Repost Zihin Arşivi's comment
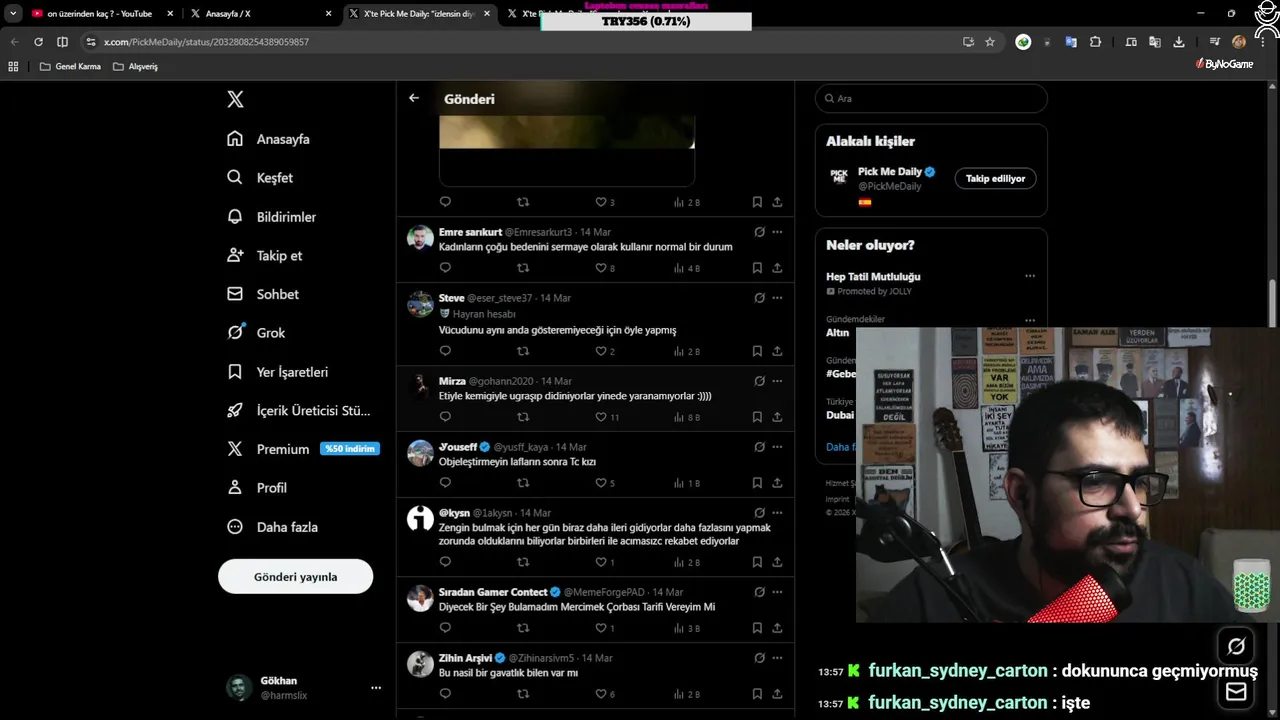 point(523,694)
